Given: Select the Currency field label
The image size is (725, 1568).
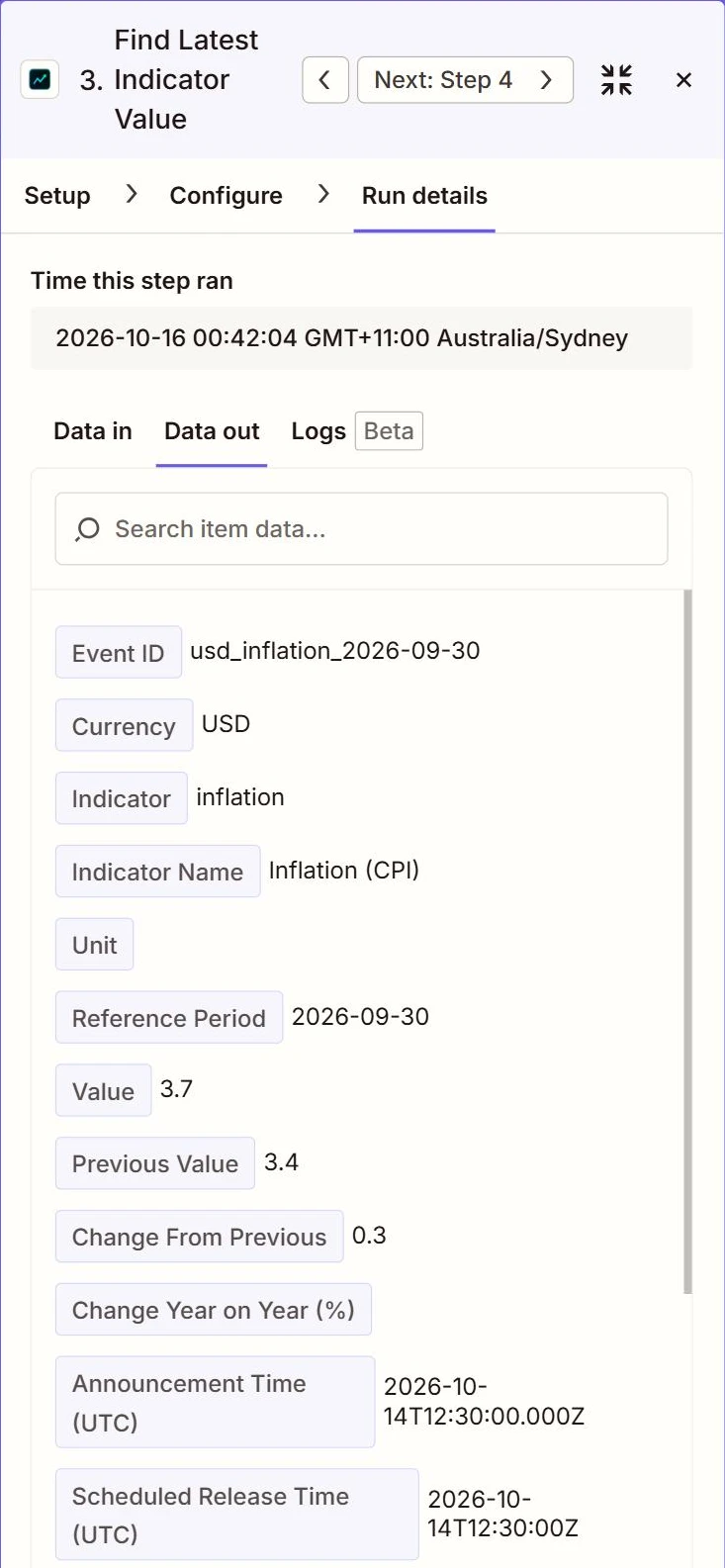Looking at the screenshot, I should [124, 726].
